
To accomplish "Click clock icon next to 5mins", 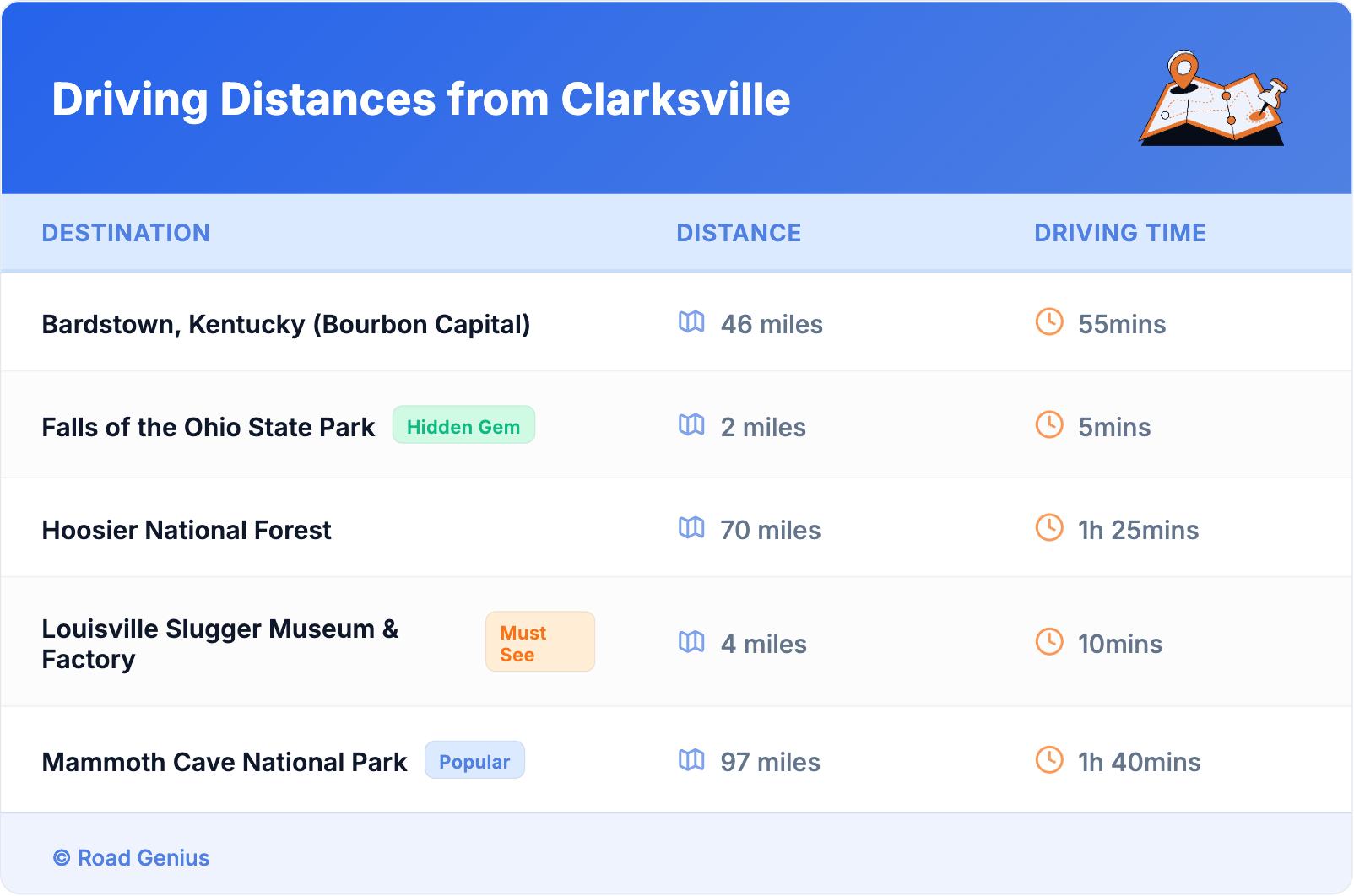I will point(1049,424).
